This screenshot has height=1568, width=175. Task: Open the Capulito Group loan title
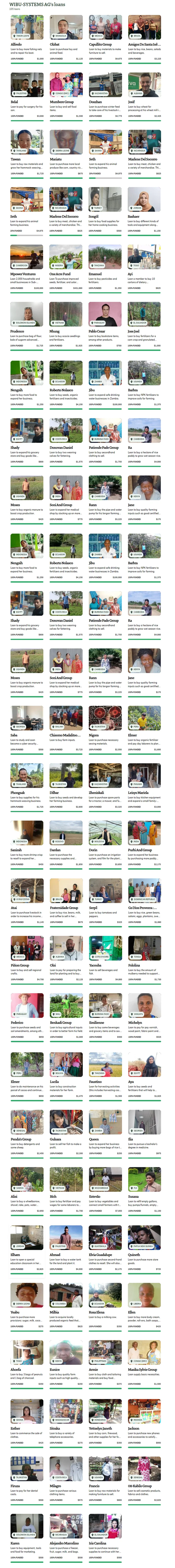point(100,45)
